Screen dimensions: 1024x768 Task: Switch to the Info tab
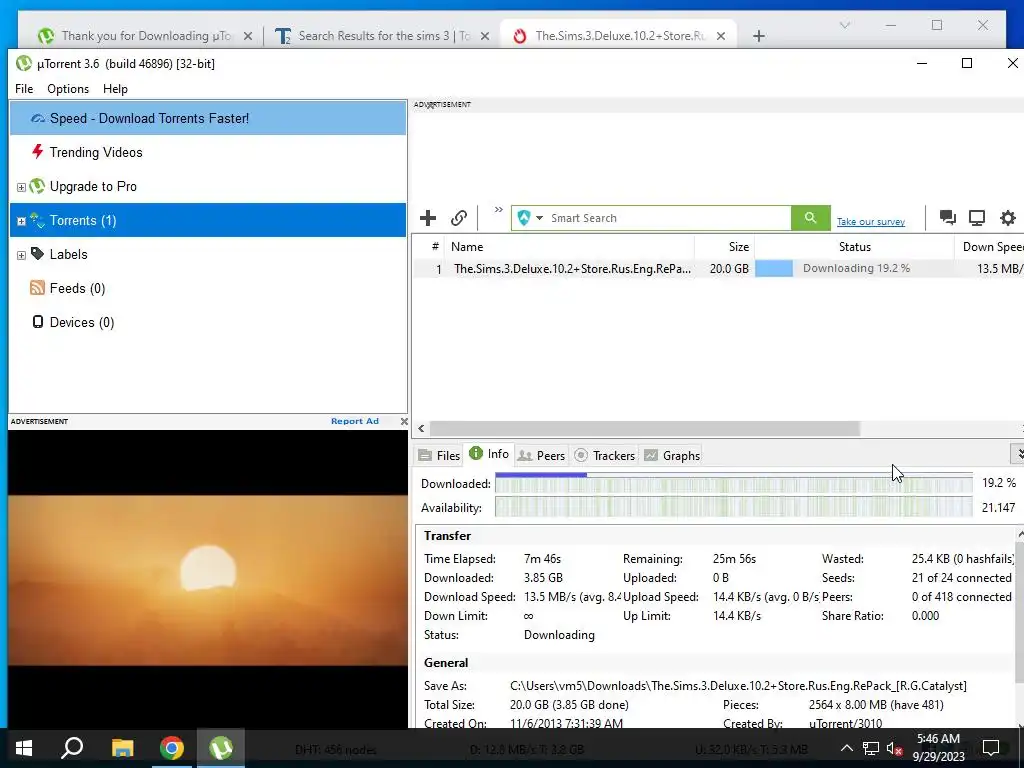coord(489,454)
